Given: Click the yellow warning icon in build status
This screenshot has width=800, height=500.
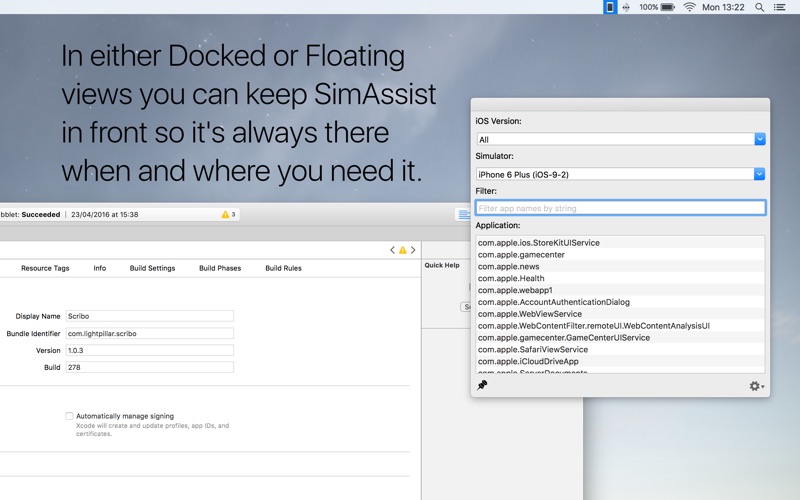Looking at the screenshot, I should coord(225,214).
